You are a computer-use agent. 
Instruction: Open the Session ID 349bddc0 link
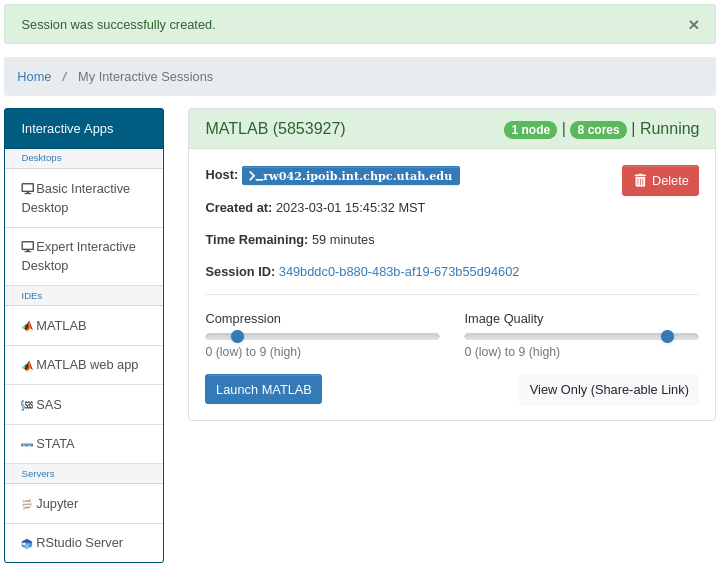[399, 272]
